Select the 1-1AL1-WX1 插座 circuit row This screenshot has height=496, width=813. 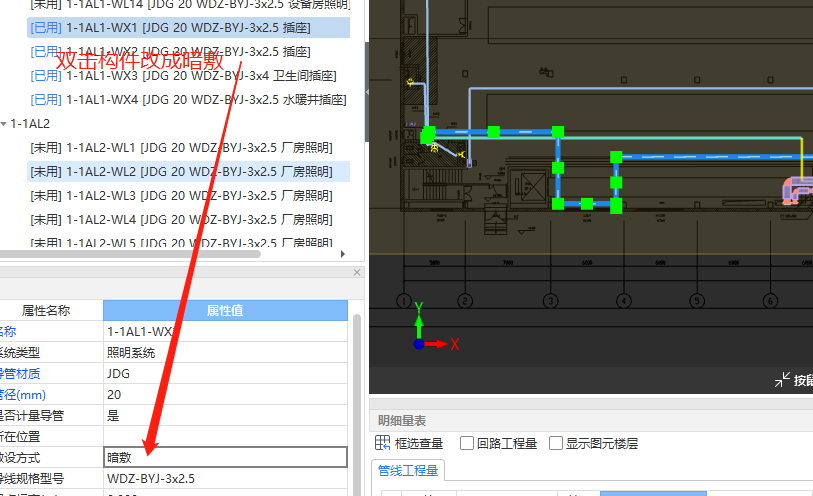click(188, 27)
